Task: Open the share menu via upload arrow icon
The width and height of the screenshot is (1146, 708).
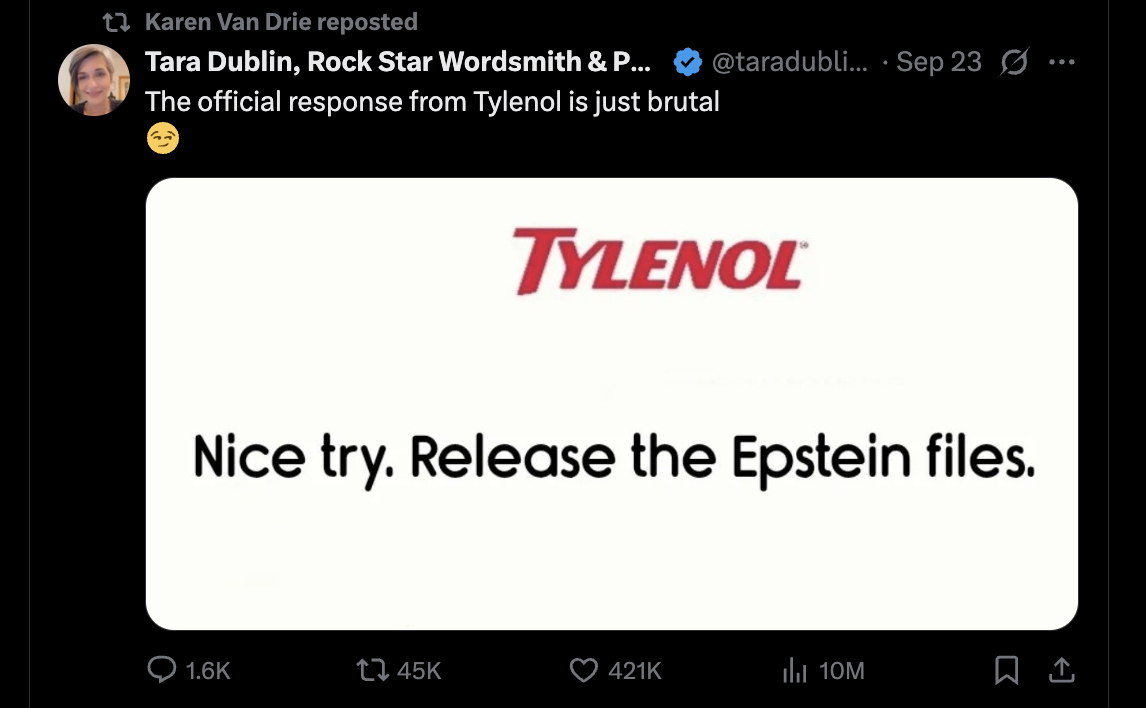Action: 1062,671
